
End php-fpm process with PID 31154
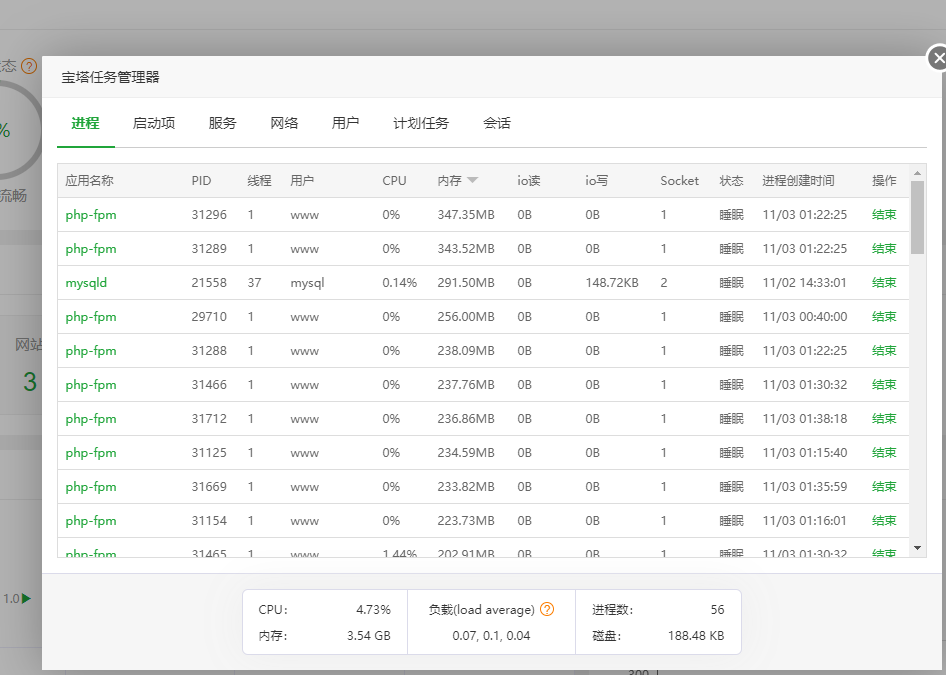point(884,521)
